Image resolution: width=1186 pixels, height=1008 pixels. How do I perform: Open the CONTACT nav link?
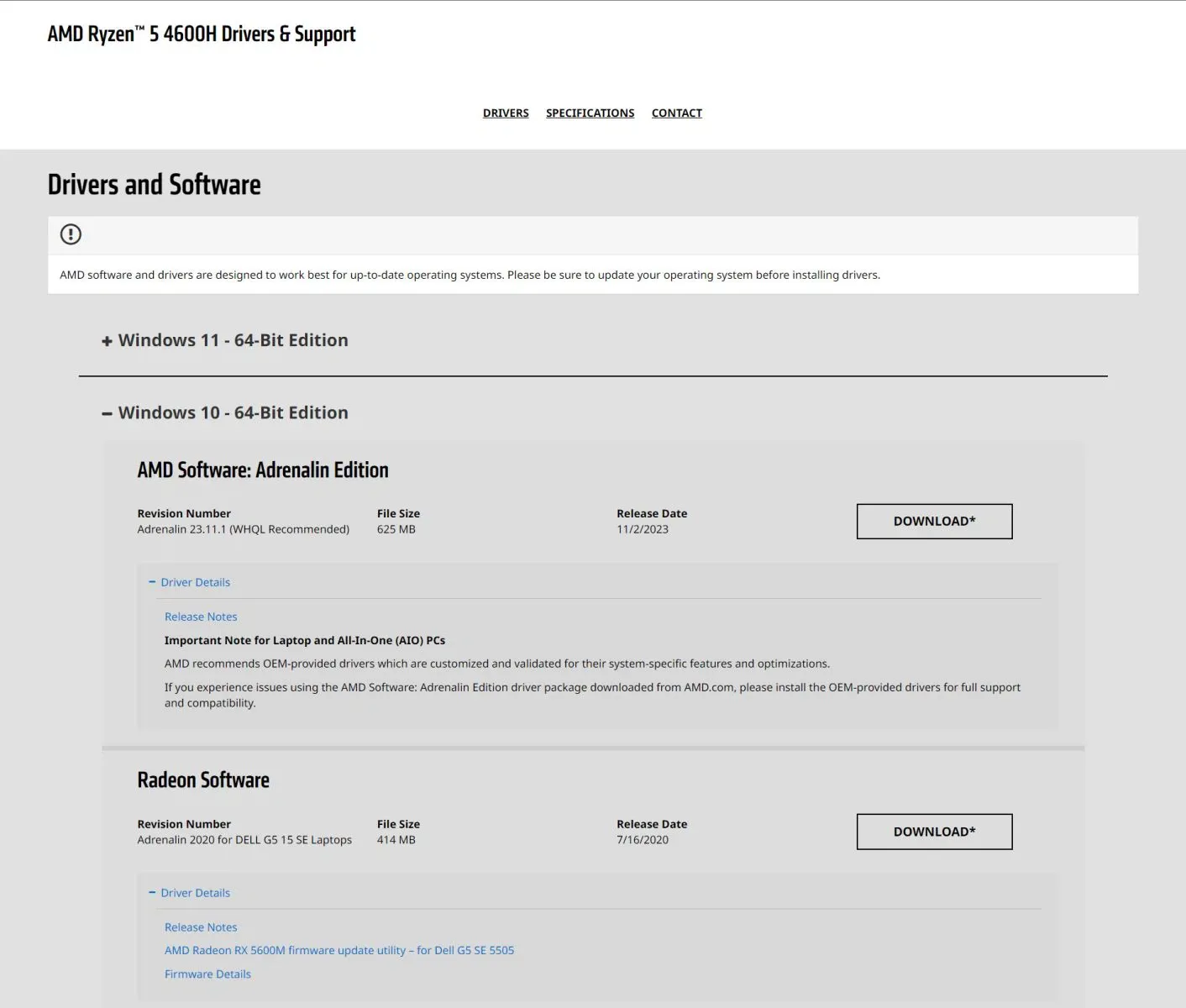[677, 113]
